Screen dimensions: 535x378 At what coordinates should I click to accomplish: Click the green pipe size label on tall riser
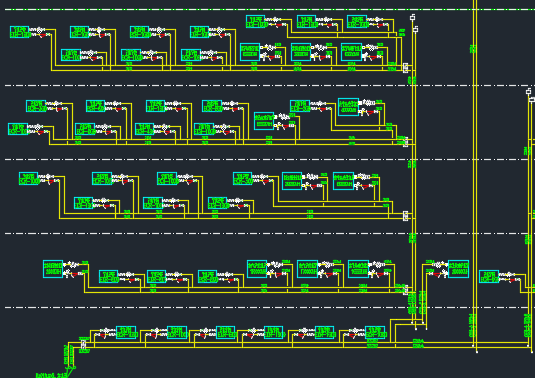(473, 49)
